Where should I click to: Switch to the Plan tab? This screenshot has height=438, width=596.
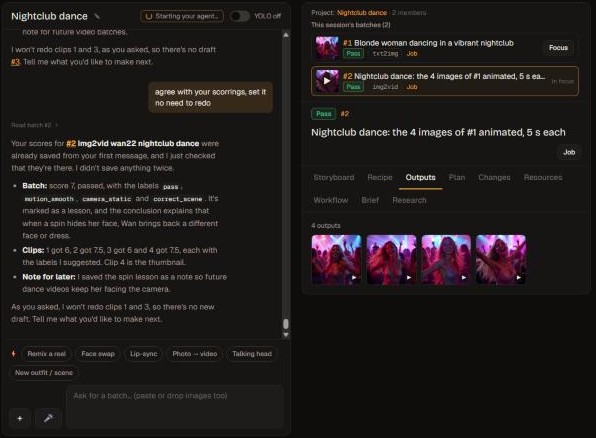click(x=457, y=178)
